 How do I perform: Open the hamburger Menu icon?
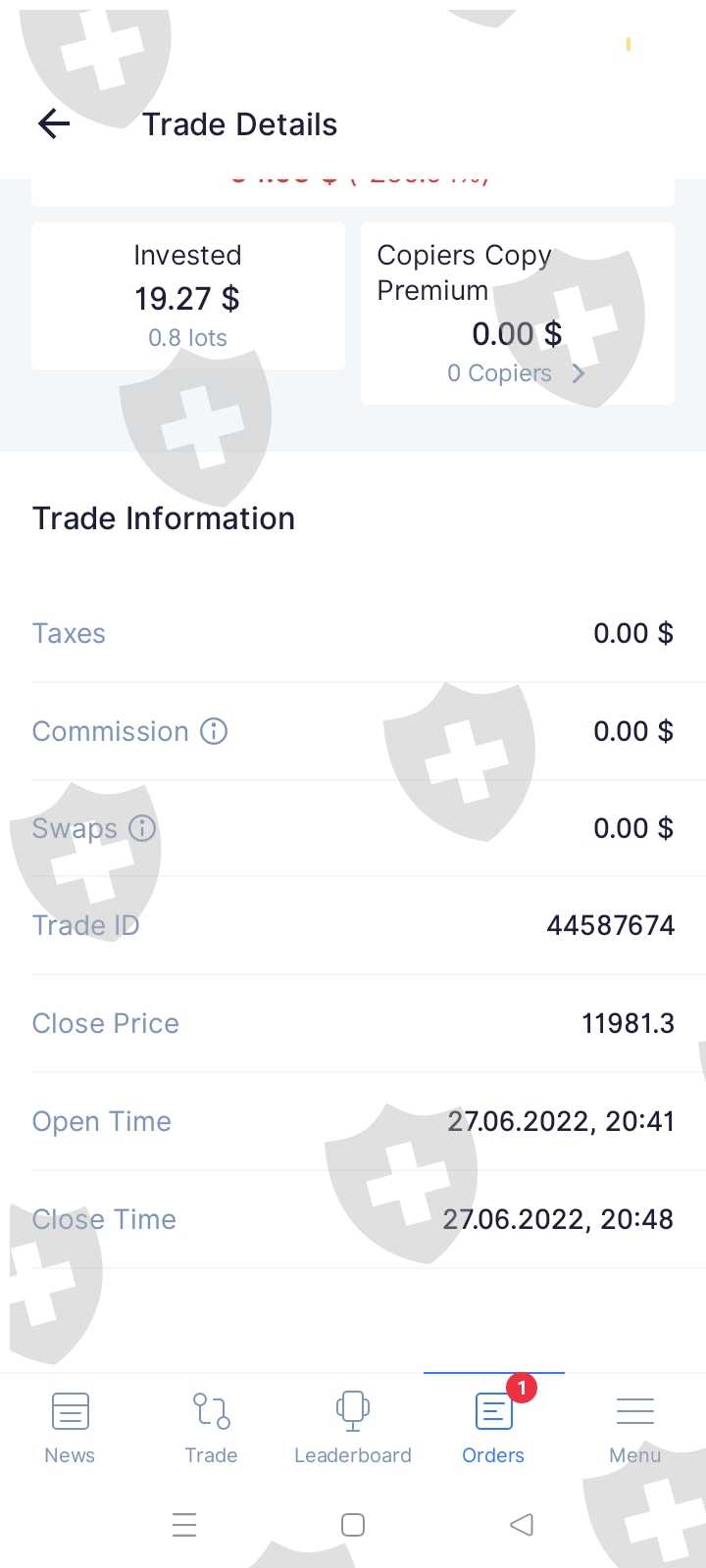pyautogui.click(x=634, y=1412)
